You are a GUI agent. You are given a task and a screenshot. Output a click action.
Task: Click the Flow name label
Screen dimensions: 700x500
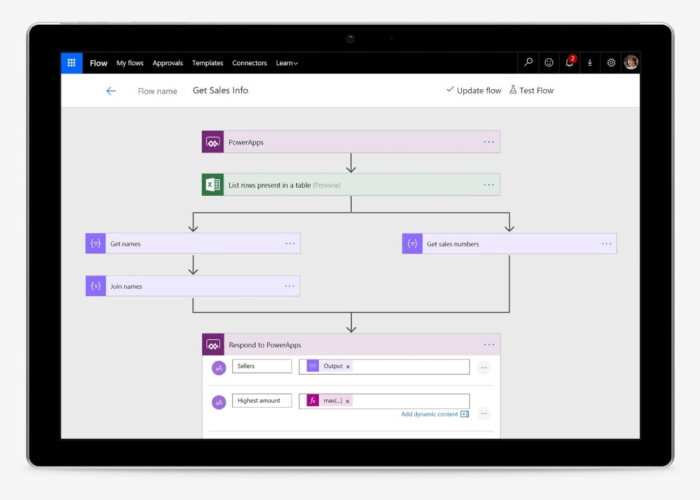pos(157,91)
